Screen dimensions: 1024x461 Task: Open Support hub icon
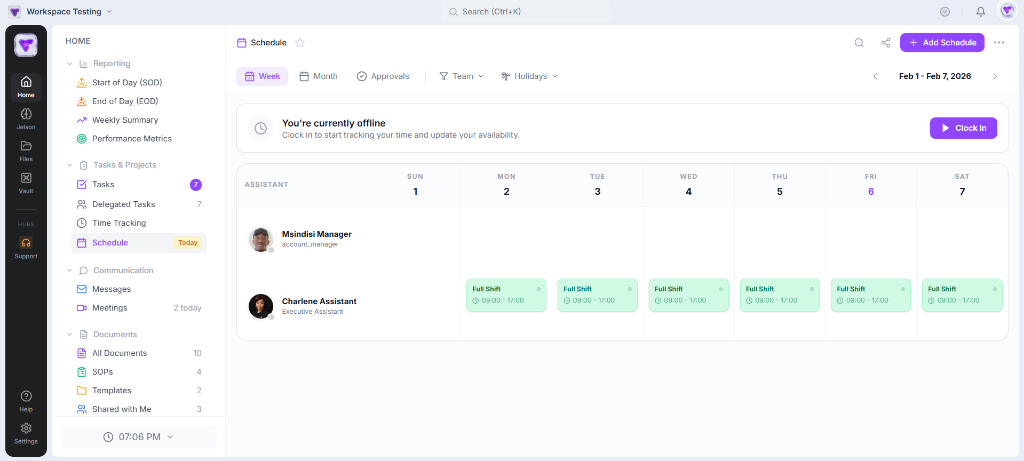26,247
